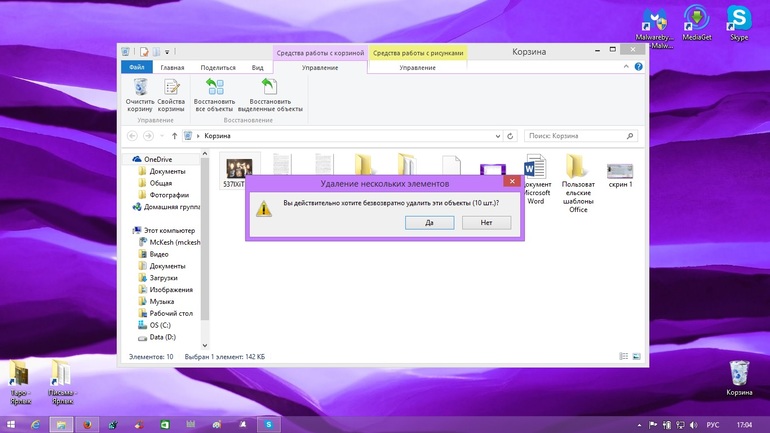Viewport: 770px width, 433px height.
Task: Expand the address bar history dropdown
Action: [497, 136]
